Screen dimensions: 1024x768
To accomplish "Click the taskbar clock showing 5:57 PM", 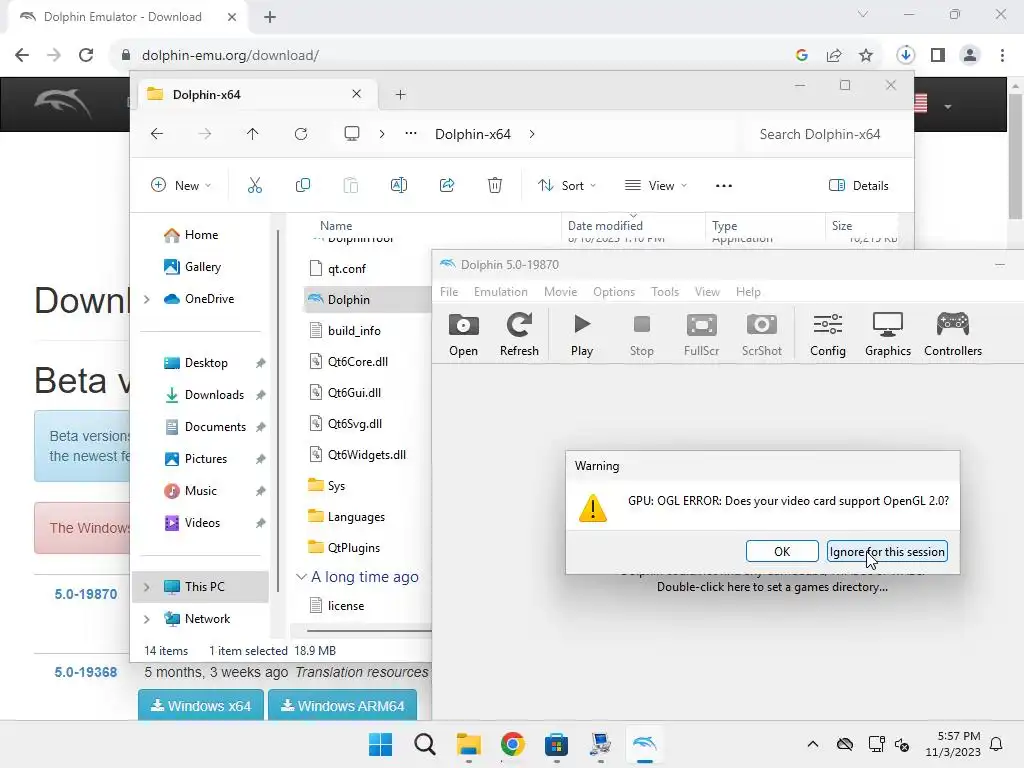I will click(953, 744).
